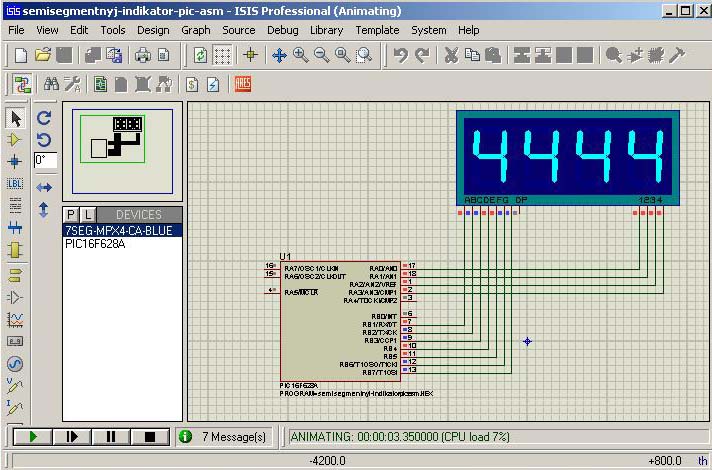Click the horizontal mirror flip icon
The width and height of the screenshot is (712, 470).
pyautogui.click(x=44, y=188)
